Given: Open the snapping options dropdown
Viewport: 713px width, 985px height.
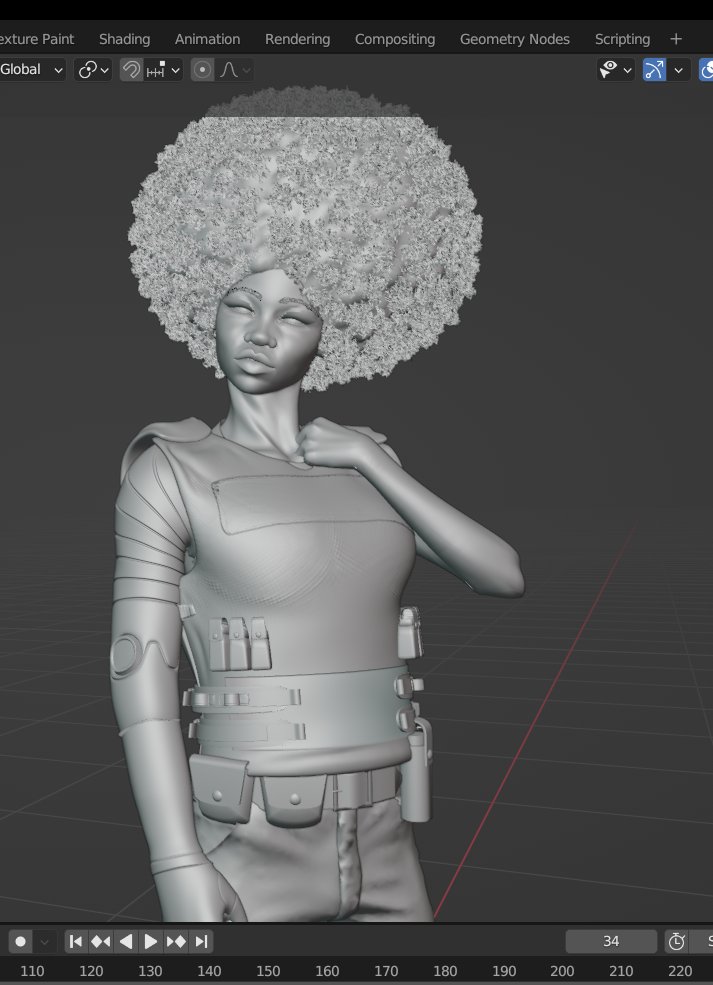Looking at the screenshot, I should pyautogui.click(x=163, y=70).
